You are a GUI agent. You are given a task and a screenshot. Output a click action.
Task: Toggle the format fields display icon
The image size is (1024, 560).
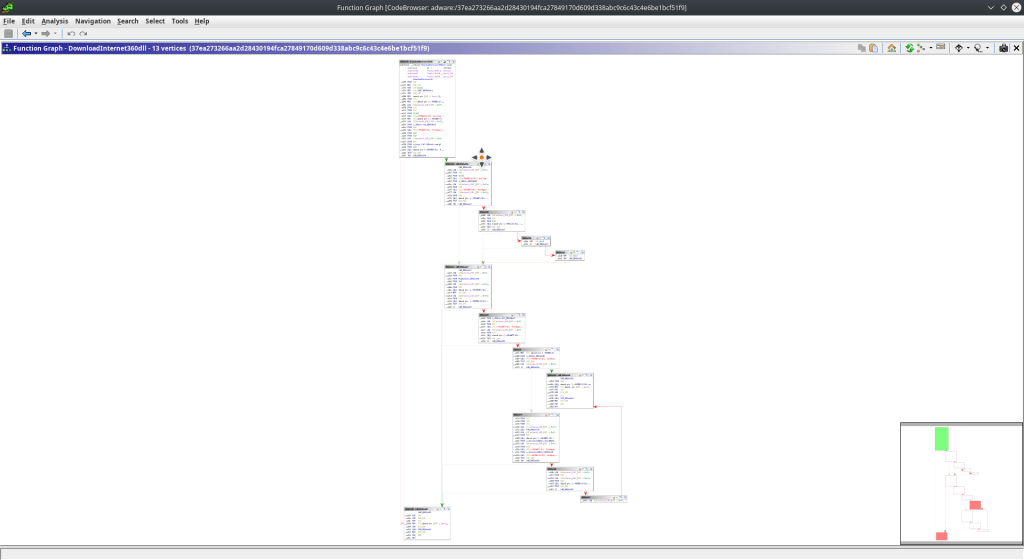point(940,48)
